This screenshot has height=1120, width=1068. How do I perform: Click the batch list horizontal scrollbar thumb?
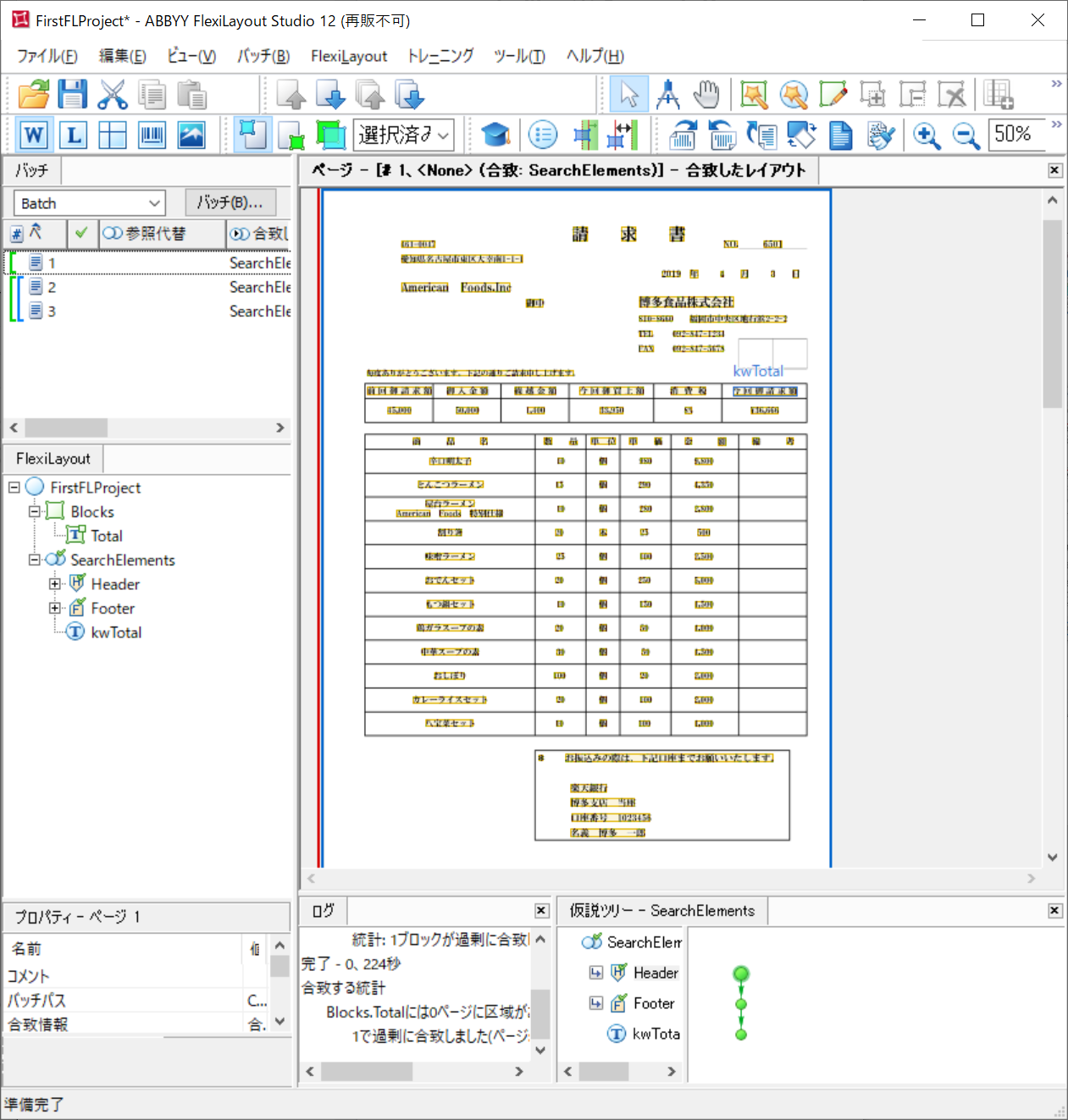point(66,428)
